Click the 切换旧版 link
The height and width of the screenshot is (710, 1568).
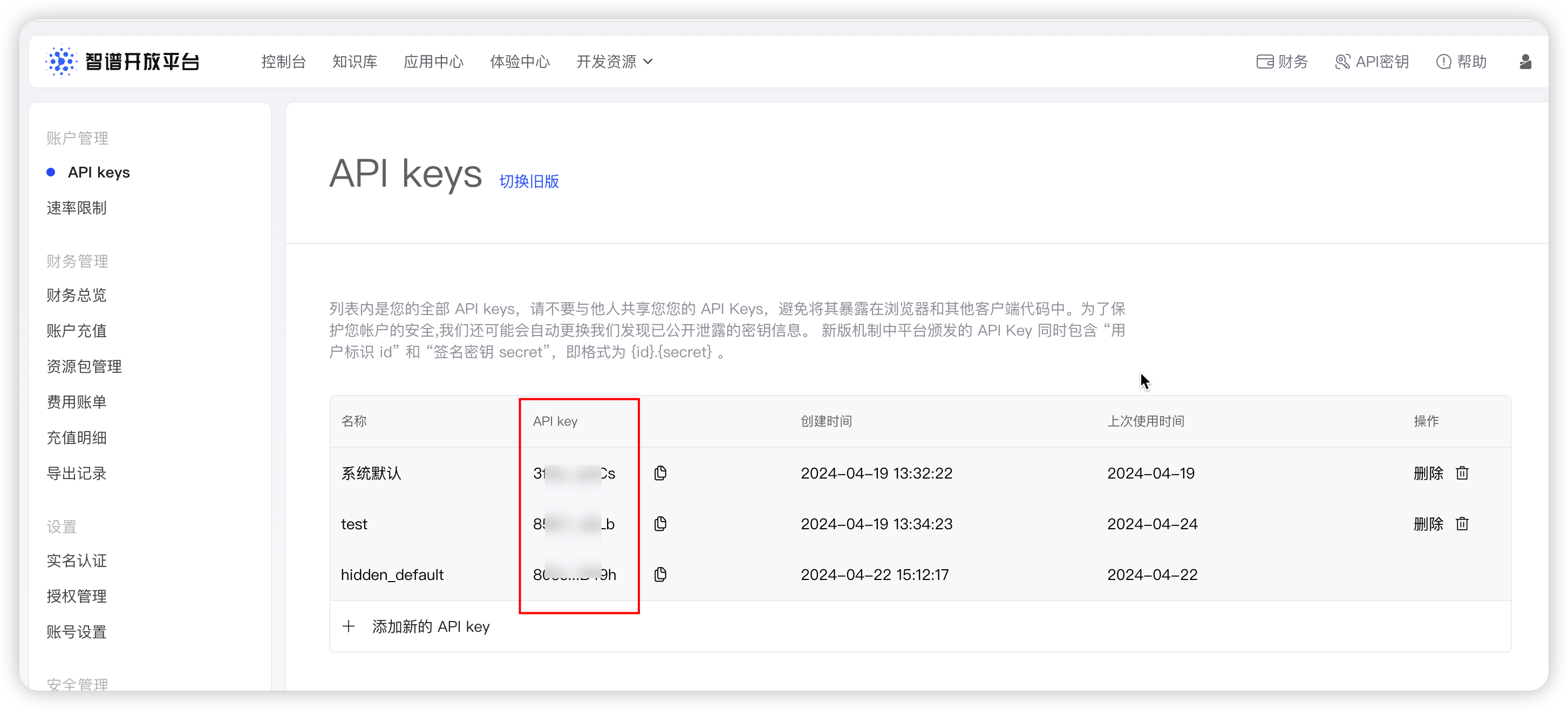pyautogui.click(x=529, y=181)
